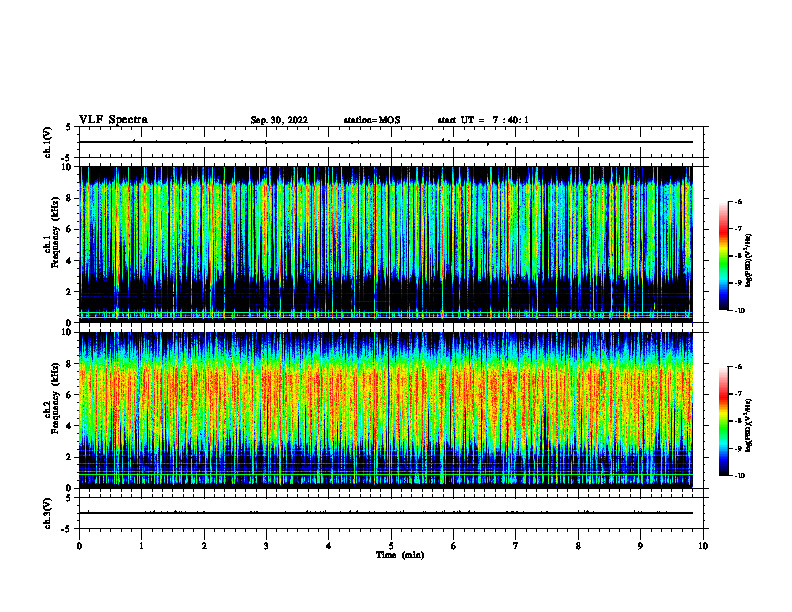Click the ch.2 colorbar PSD units label
Viewport: 792px width, 612px height.
pos(749,426)
